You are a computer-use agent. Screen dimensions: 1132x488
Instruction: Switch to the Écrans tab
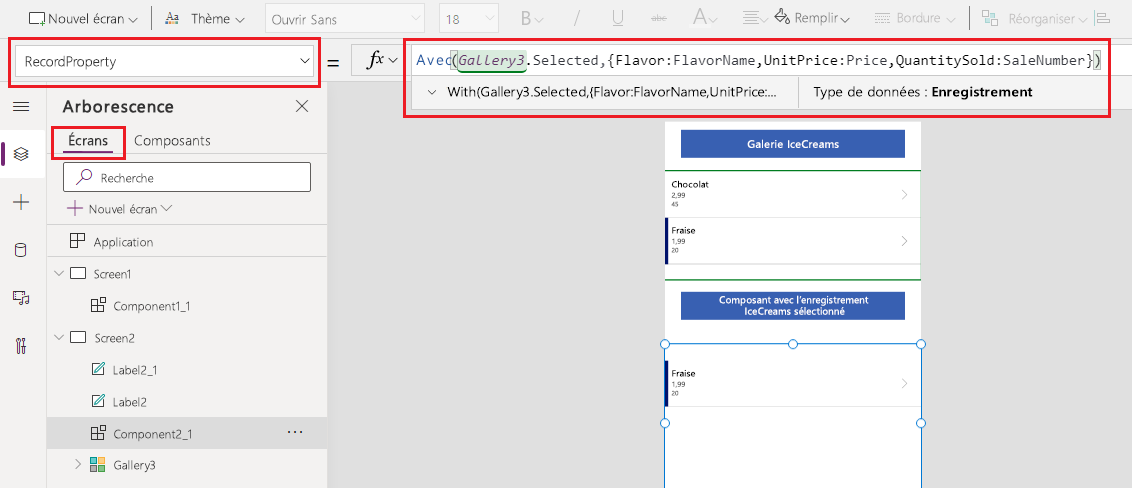(x=88, y=141)
